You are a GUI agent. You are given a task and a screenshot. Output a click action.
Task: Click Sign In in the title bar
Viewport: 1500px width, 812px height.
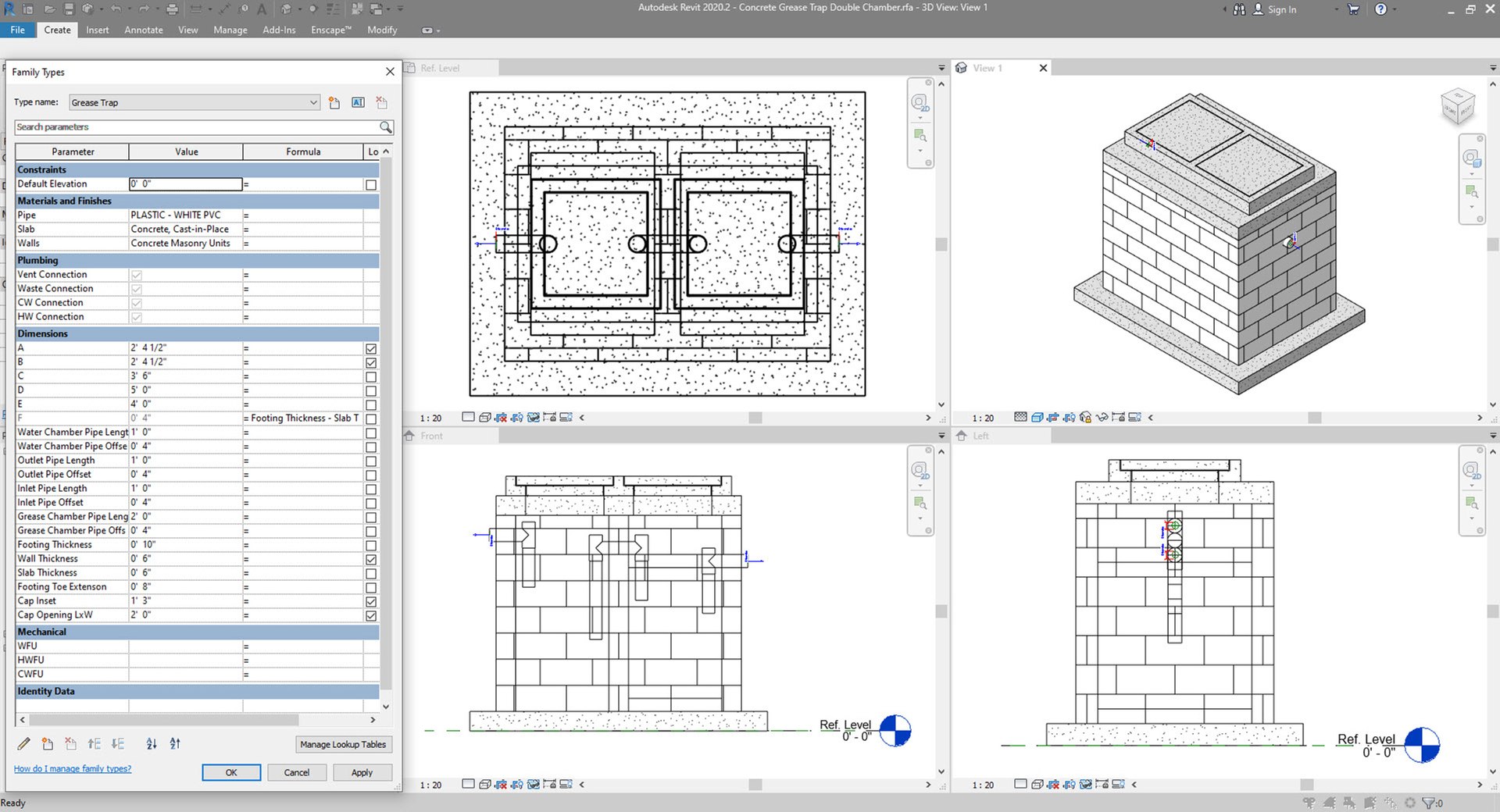(x=1281, y=9)
